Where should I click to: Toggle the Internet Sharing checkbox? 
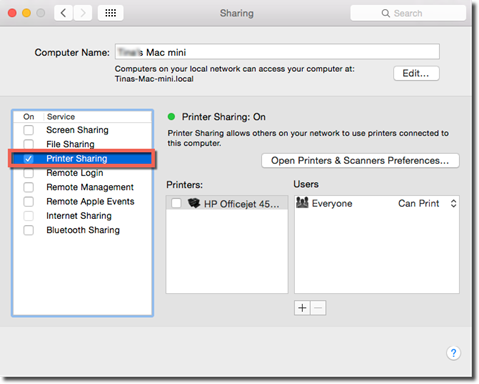tap(29, 216)
